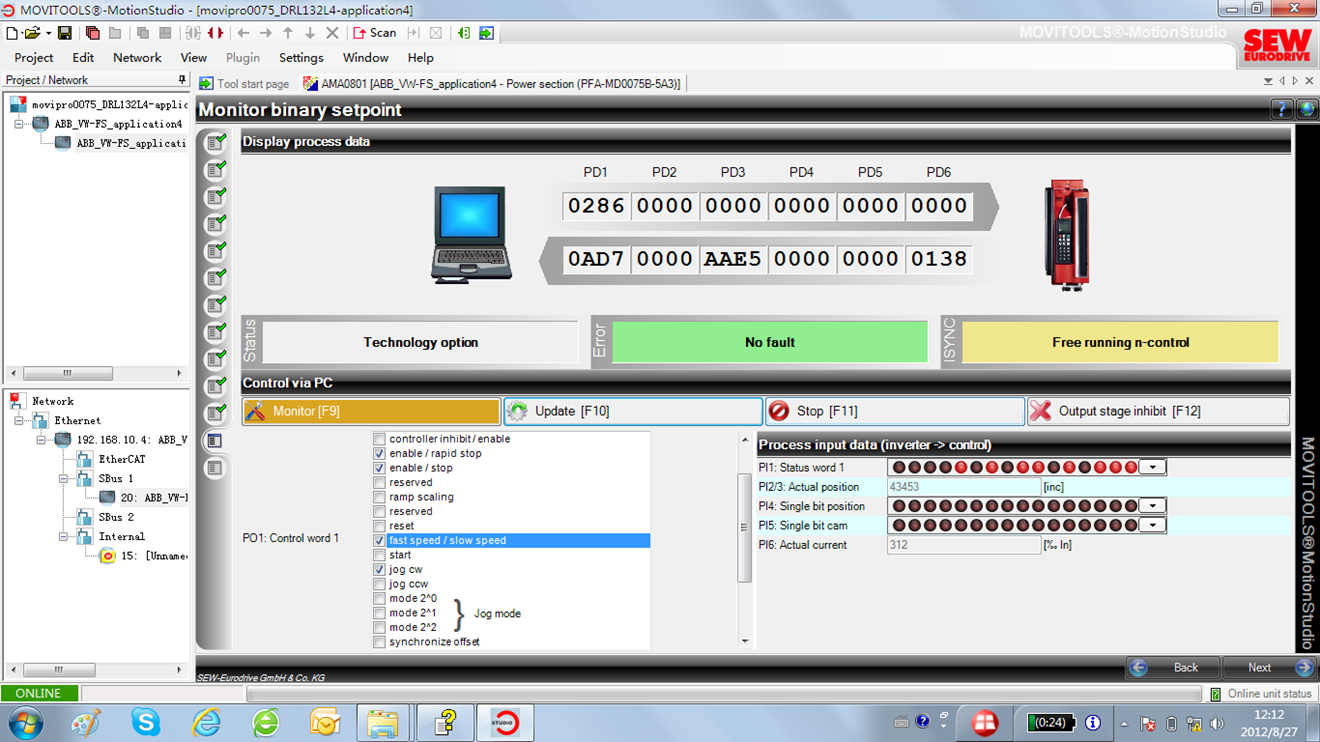Open the Settings menu
Image resolution: width=1320 pixels, height=742 pixels.
pos(300,58)
